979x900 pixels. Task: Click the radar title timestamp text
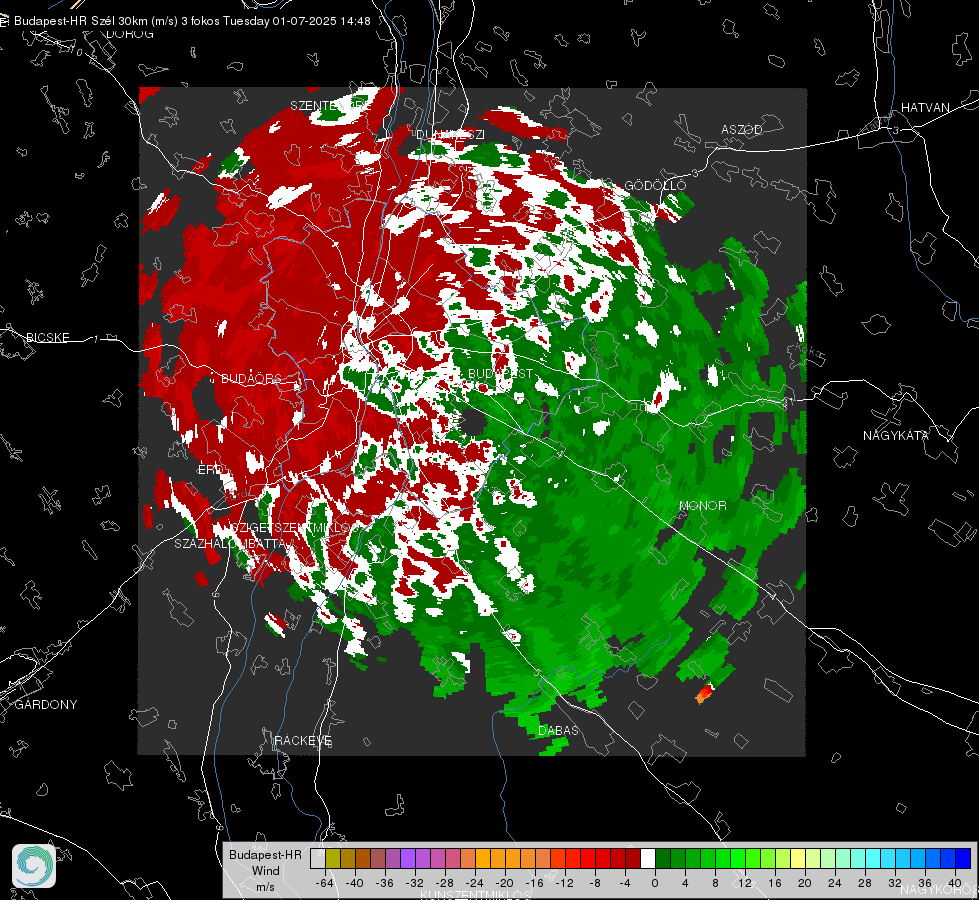192,21
